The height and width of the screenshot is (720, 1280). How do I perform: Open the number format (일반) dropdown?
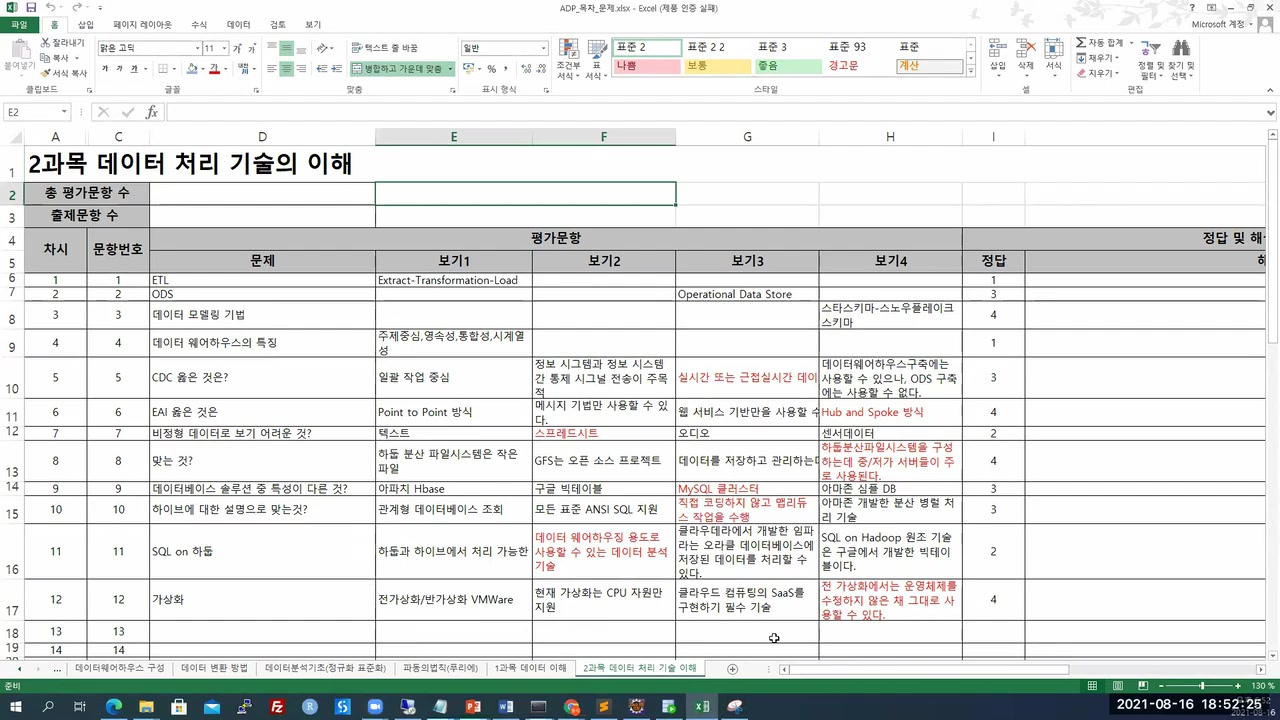pos(541,47)
